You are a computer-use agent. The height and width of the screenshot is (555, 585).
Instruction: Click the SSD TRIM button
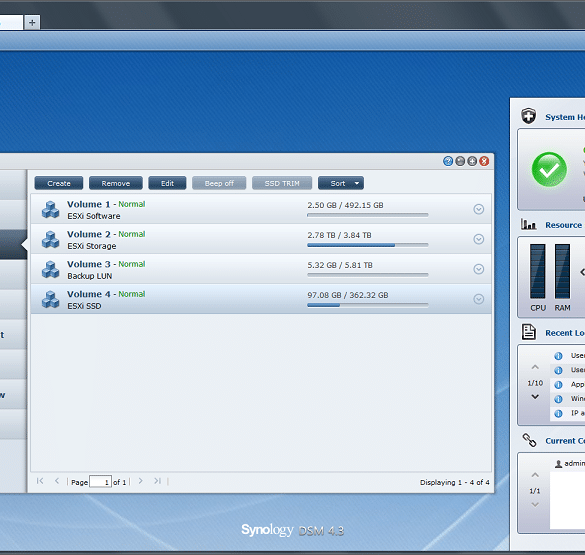[282, 183]
